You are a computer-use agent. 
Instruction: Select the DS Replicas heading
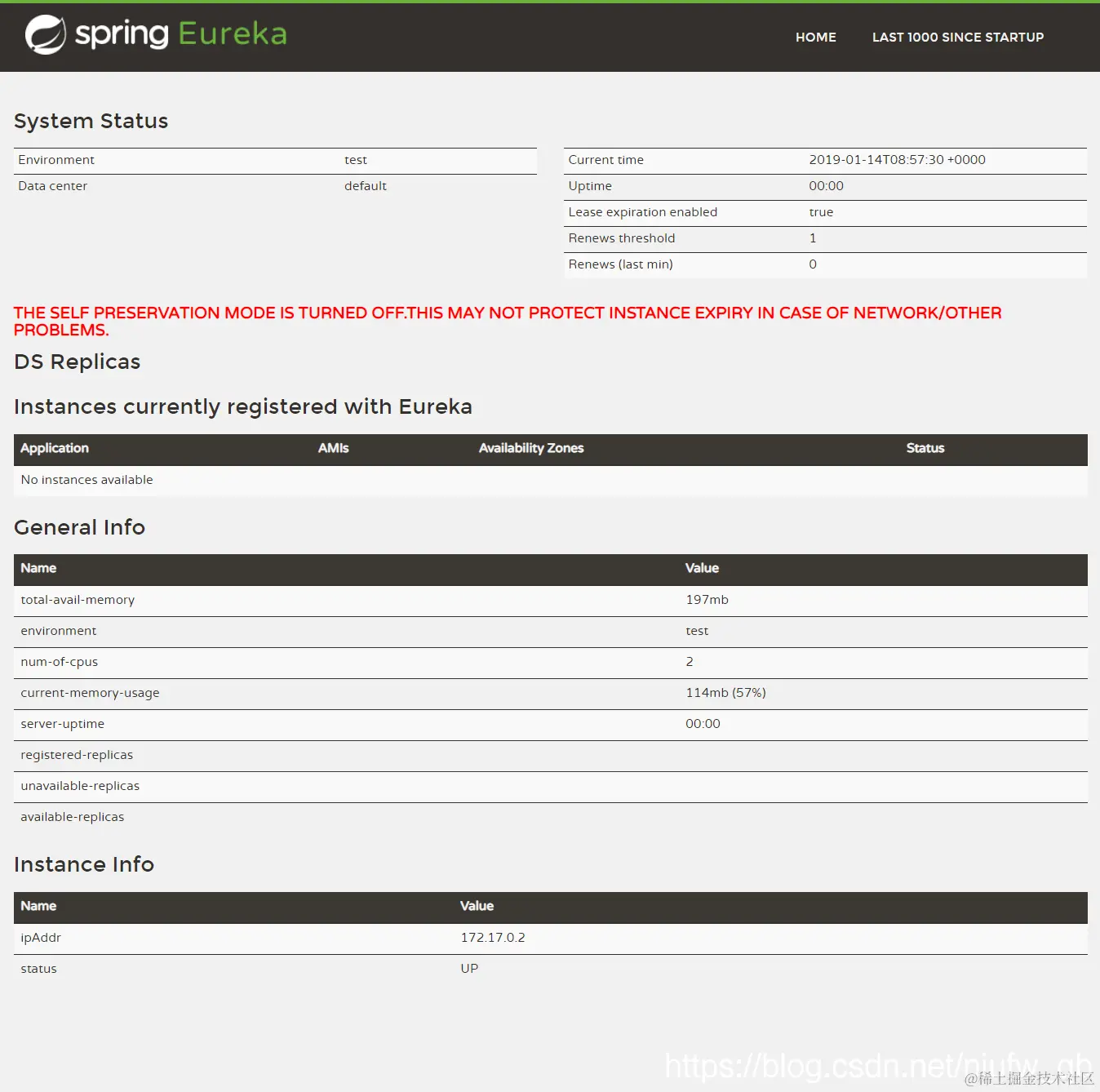pos(78,362)
